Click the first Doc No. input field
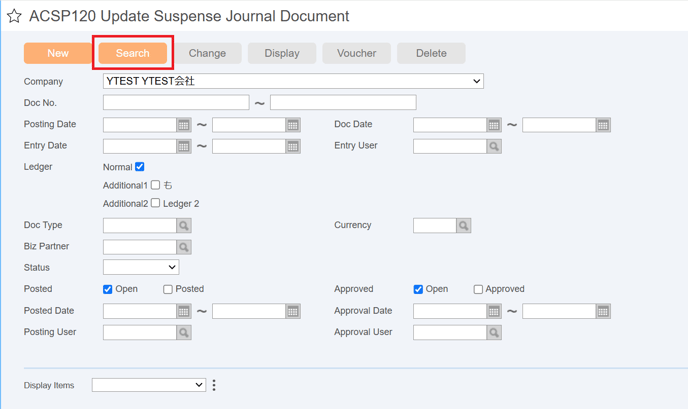Viewport: 688px width, 409px height. [x=176, y=103]
